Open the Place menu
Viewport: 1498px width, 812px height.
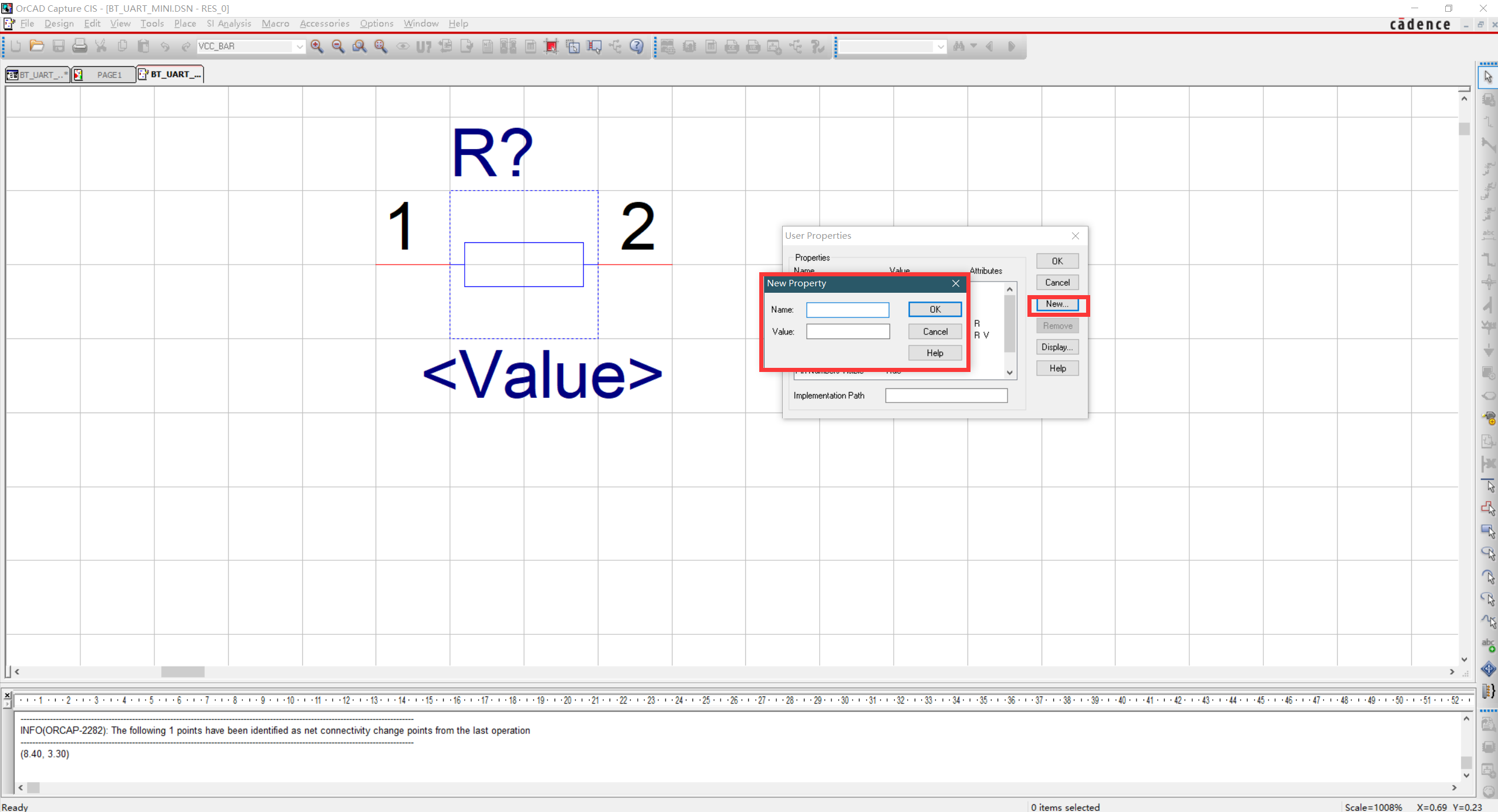pos(185,23)
